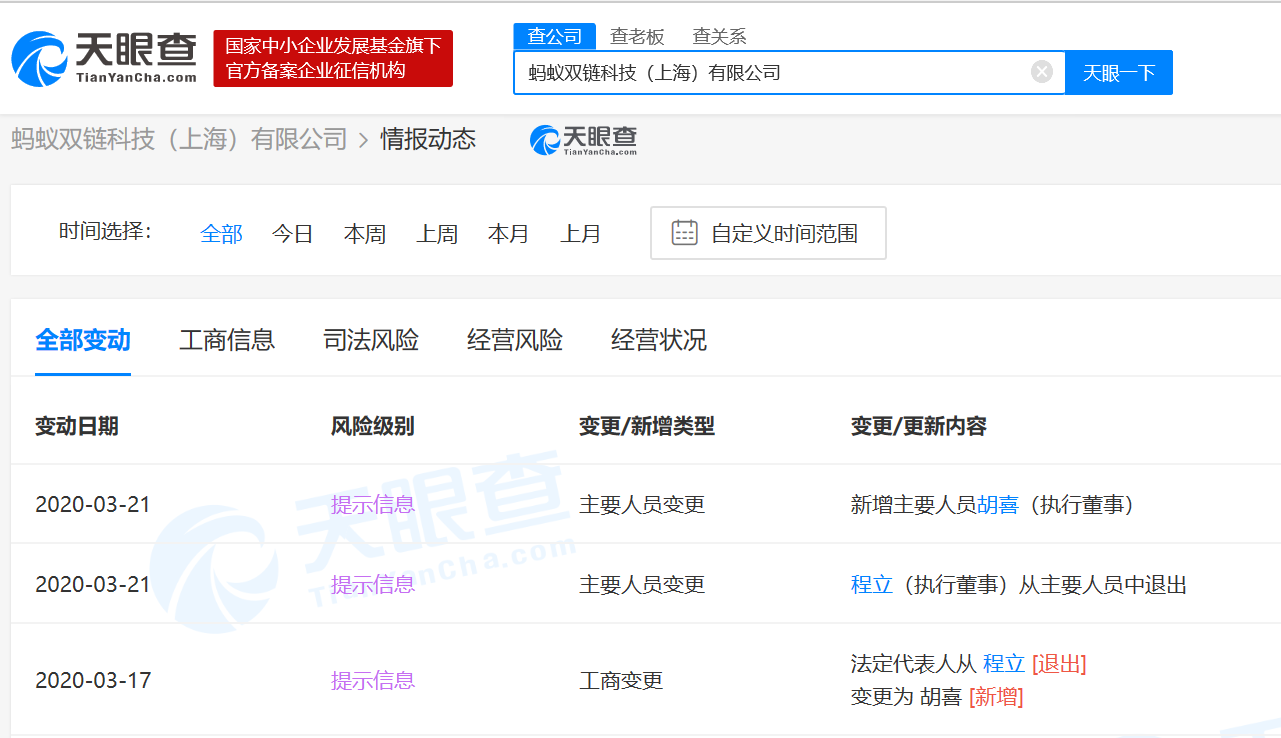
Task: Switch to the 查老板 search tab
Action: pyautogui.click(x=637, y=37)
